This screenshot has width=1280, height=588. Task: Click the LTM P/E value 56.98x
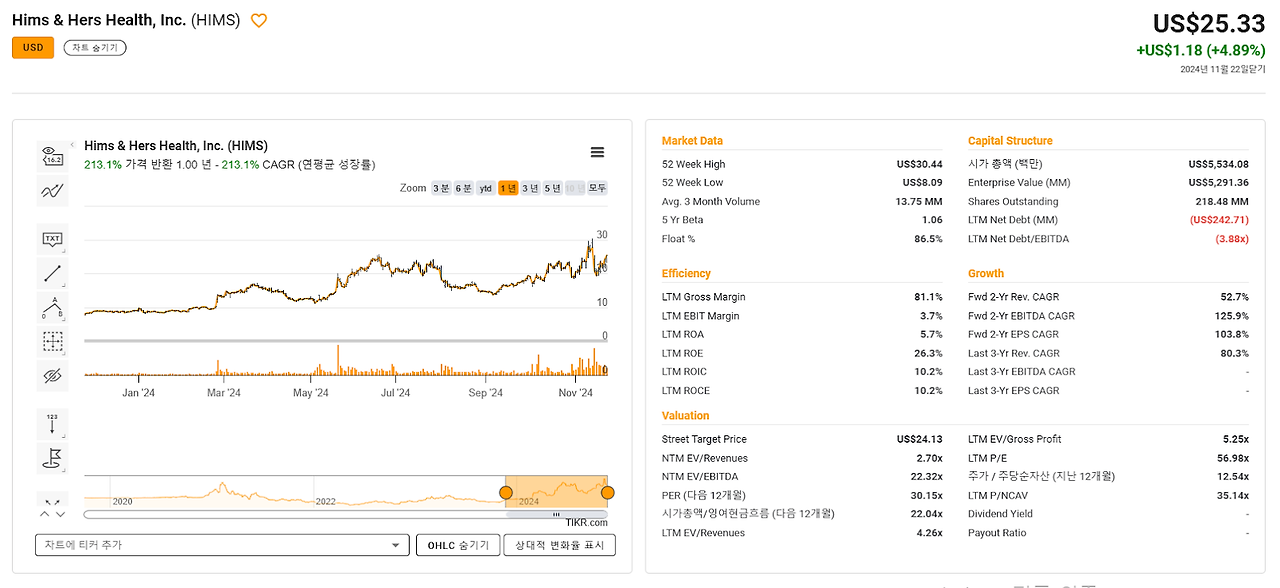click(1232, 458)
